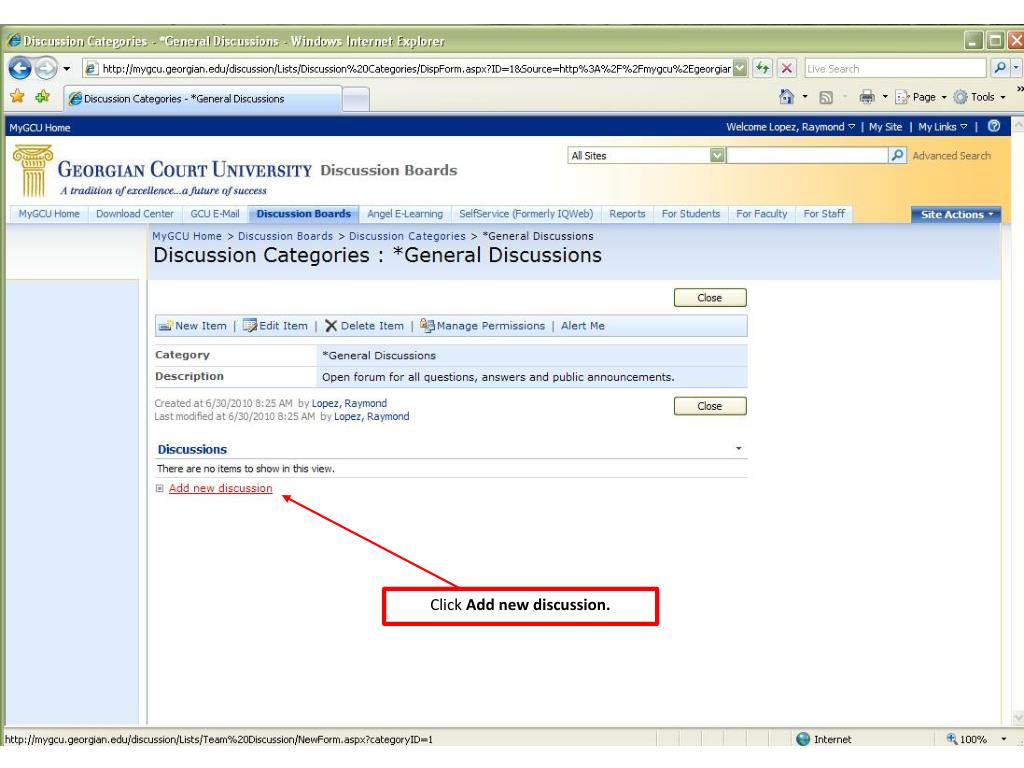Image resolution: width=1024 pixels, height=768 pixels.
Task: Select the For Students tab
Action: (691, 214)
